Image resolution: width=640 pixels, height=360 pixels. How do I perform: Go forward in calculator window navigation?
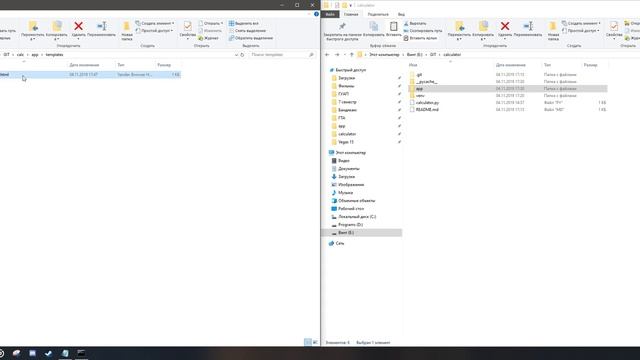[x=337, y=55]
